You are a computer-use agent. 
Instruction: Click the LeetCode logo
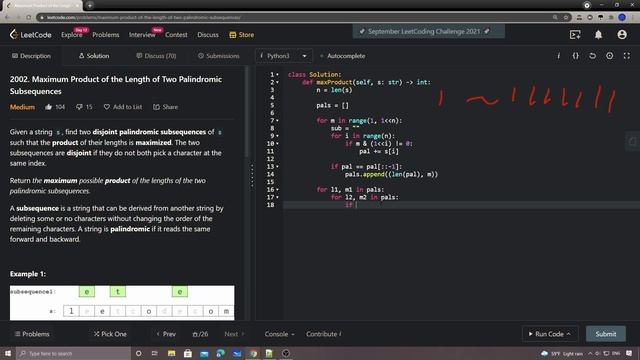31,35
